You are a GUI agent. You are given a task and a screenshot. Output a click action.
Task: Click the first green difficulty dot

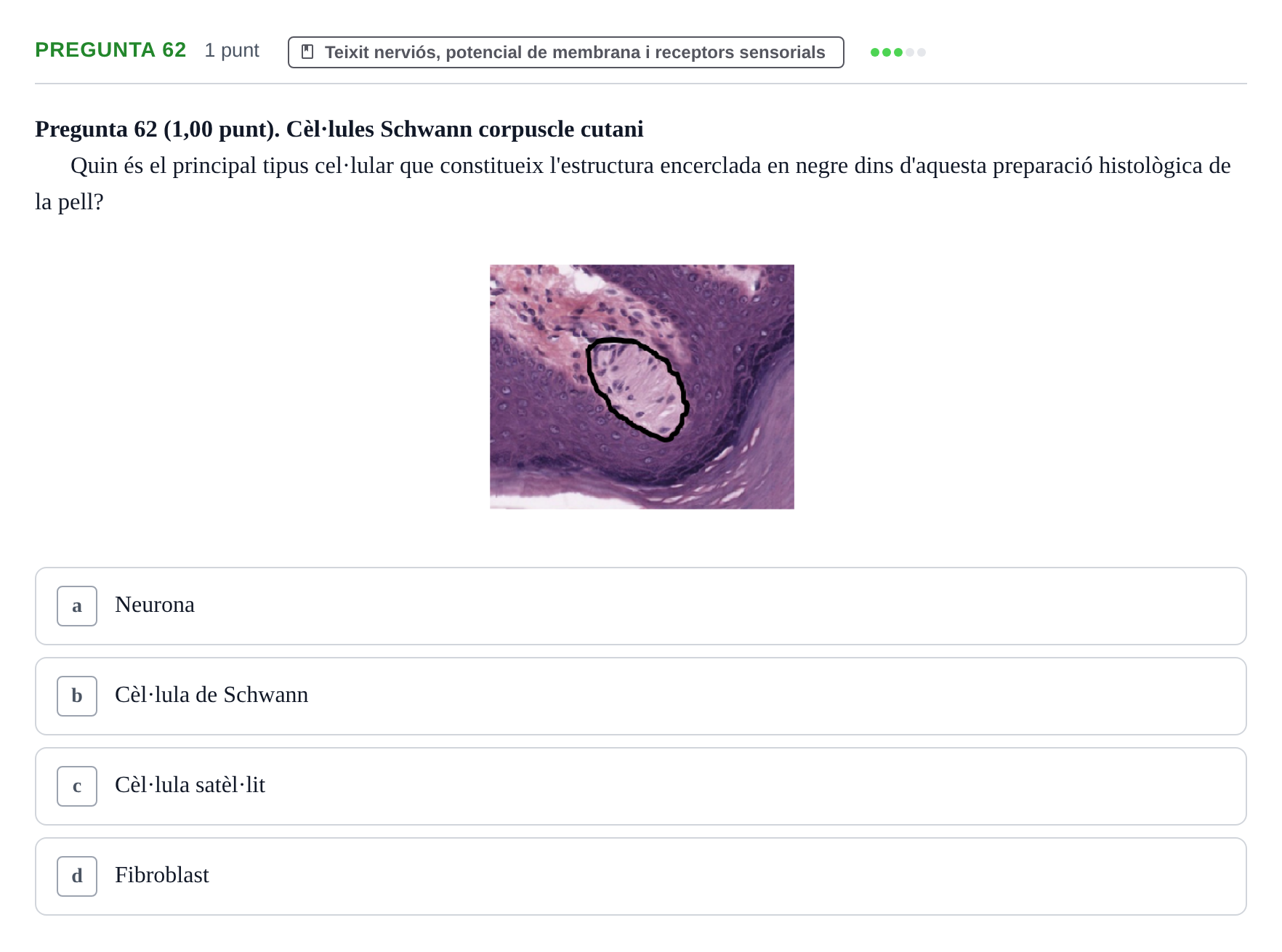pyautogui.click(x=875, y=52)
